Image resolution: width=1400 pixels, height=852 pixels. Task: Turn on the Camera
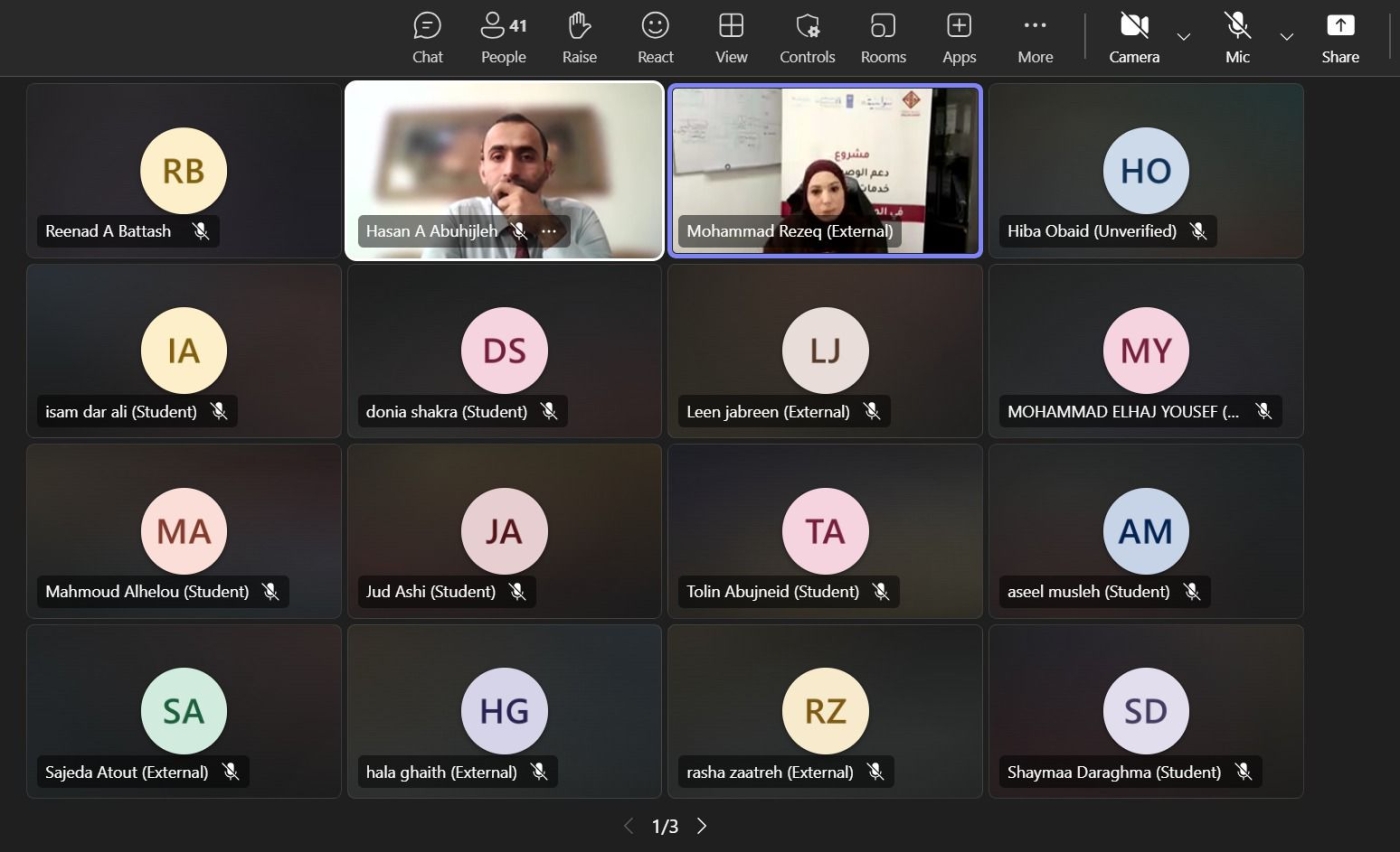[x=1134, y=38]
